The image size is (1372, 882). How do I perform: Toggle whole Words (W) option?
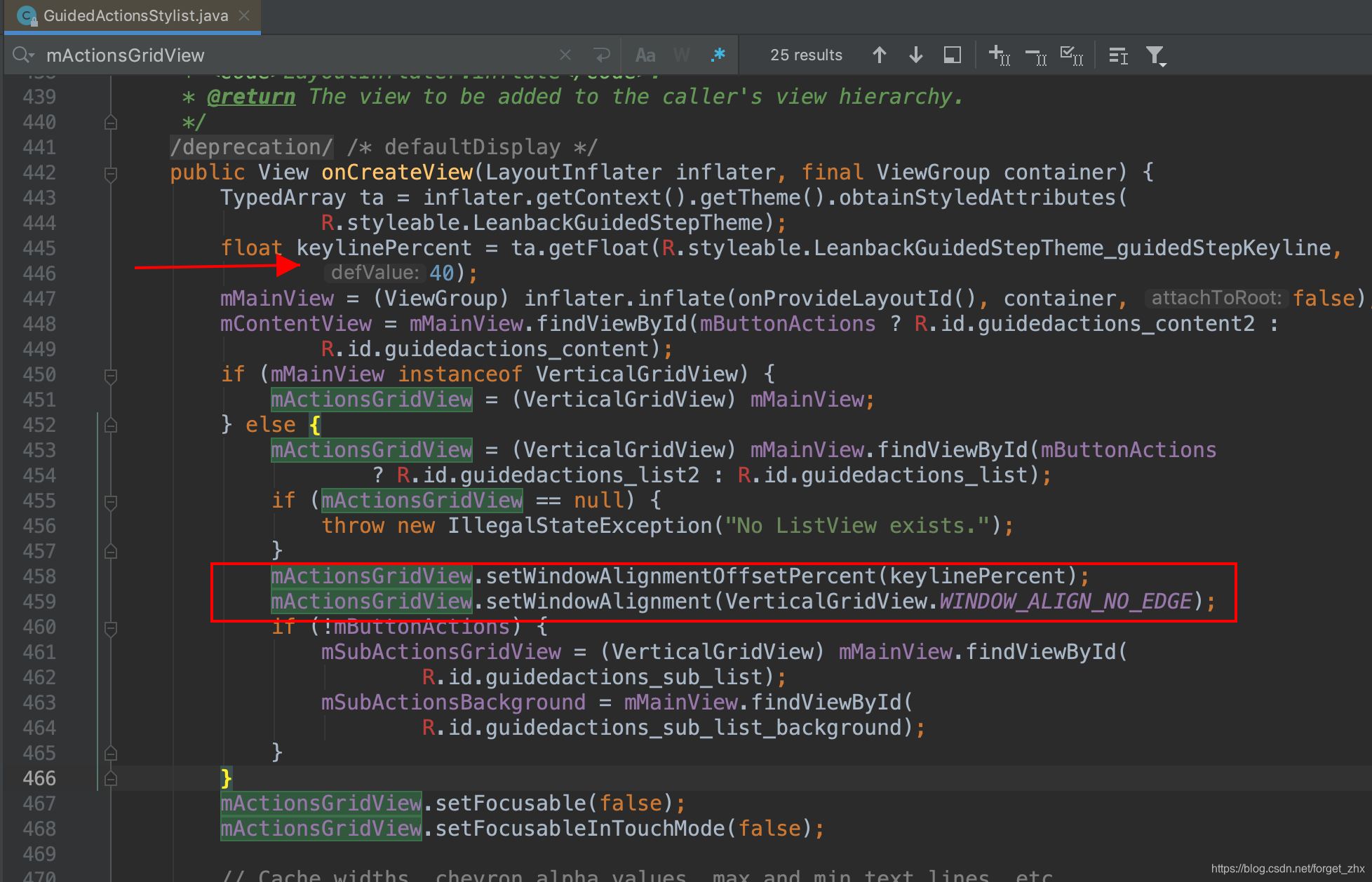point(681,55)
